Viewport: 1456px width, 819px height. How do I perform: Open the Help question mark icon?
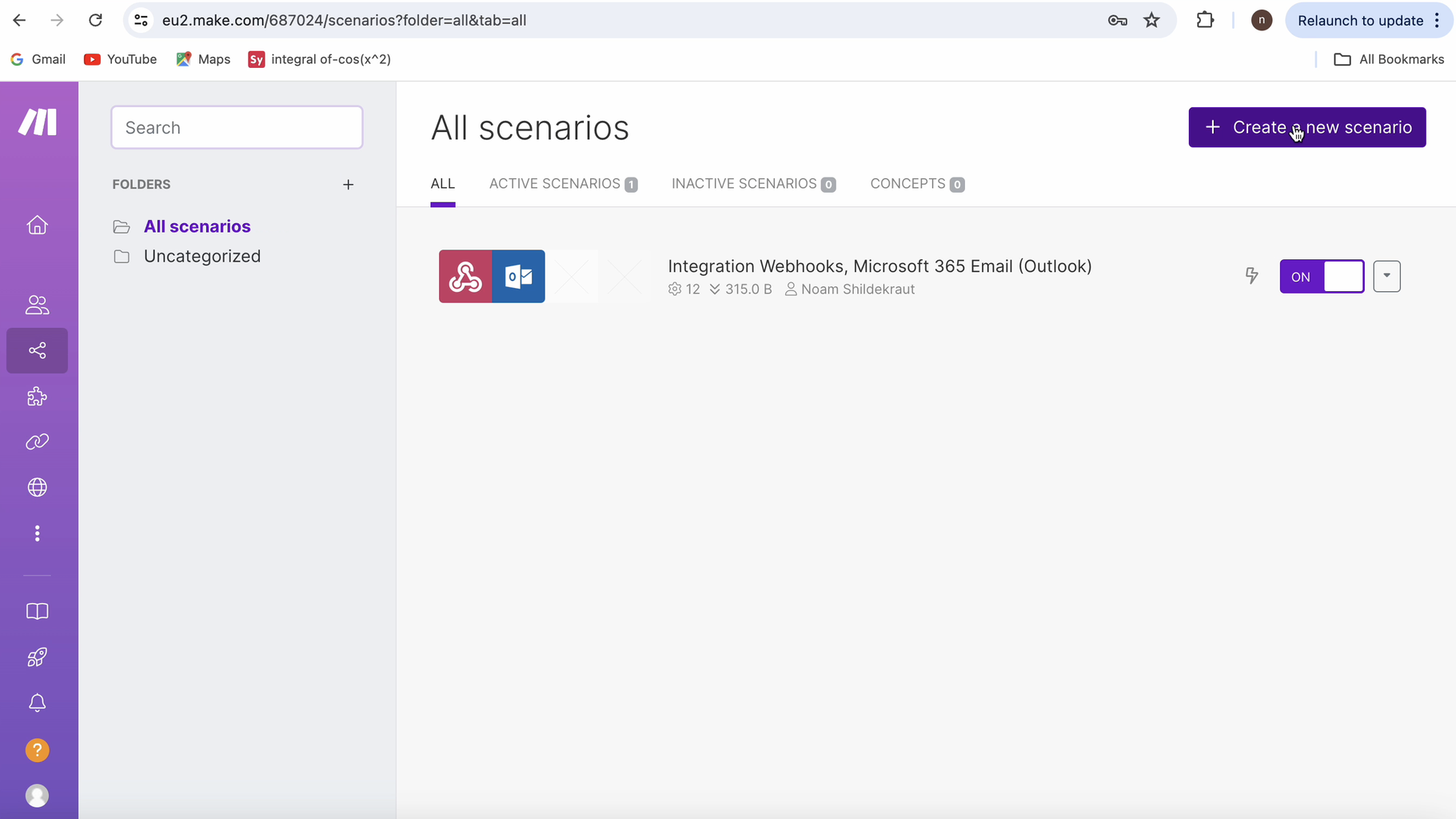tap(38, 750)
